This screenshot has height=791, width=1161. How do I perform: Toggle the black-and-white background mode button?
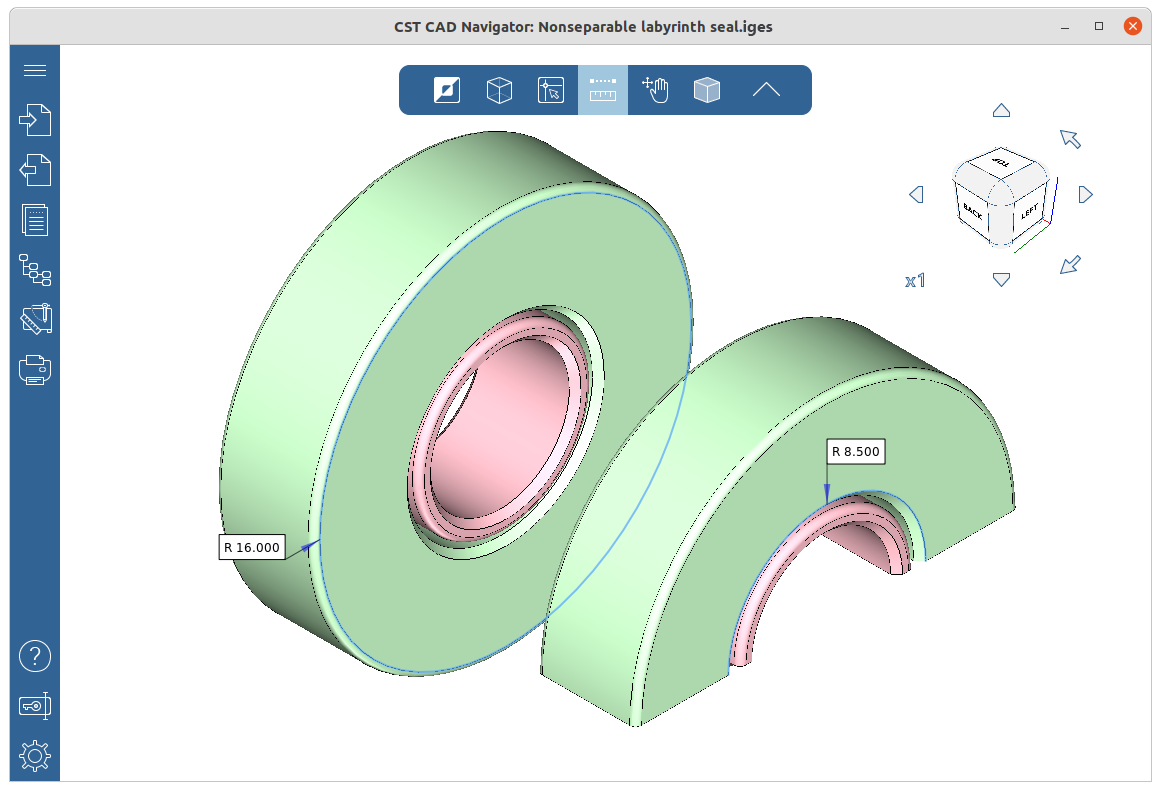pos(447,90)
